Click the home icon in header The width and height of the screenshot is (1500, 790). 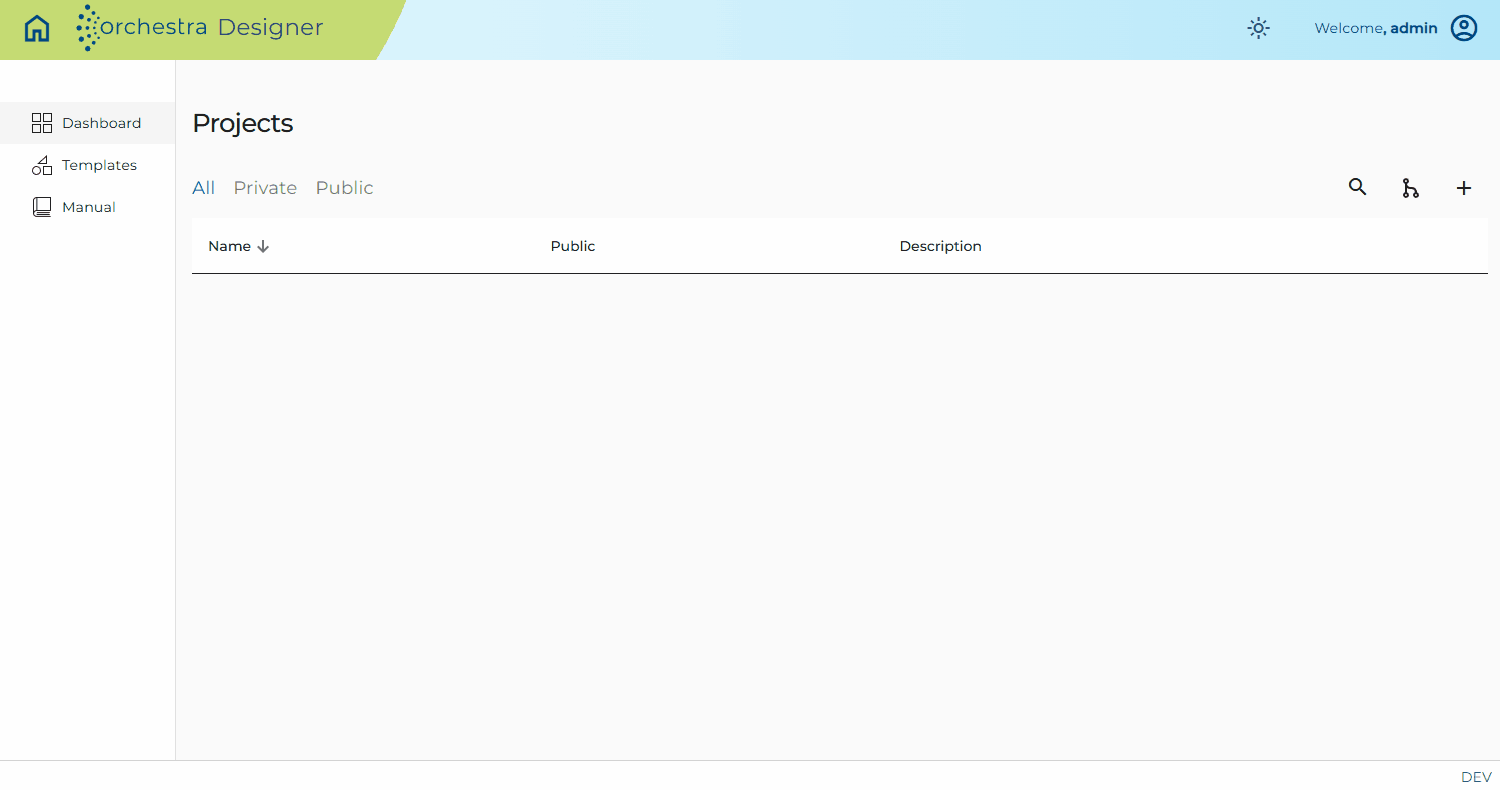[x=37, y=28]
